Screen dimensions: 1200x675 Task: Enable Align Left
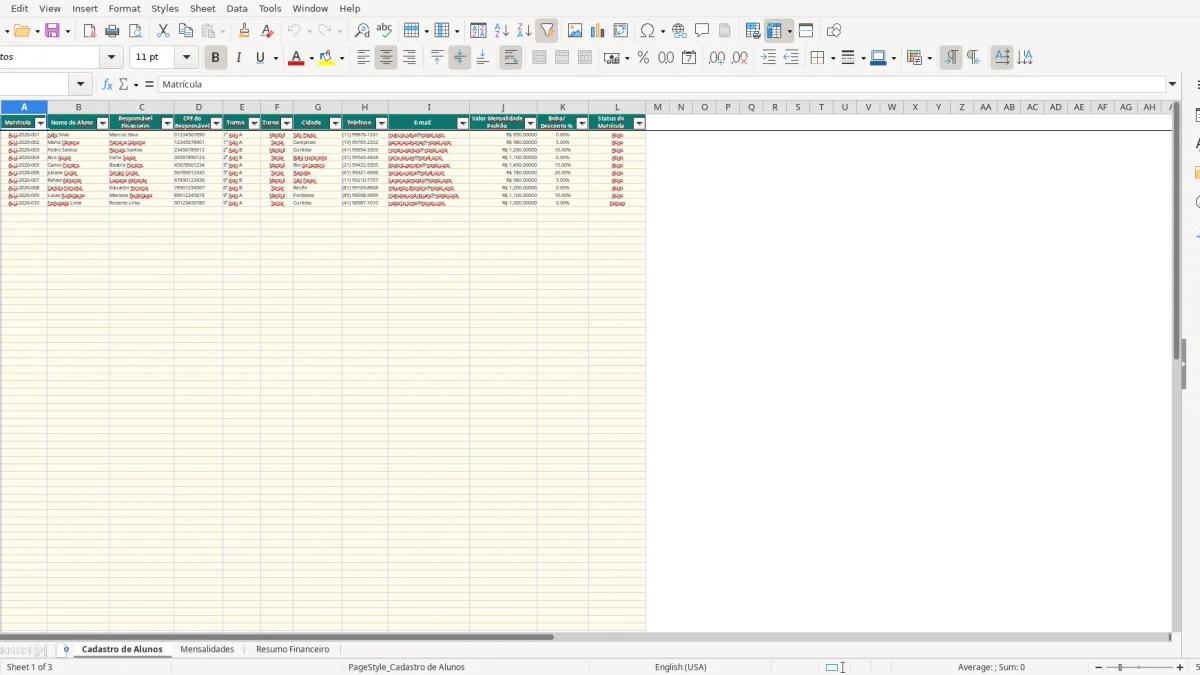363,58
